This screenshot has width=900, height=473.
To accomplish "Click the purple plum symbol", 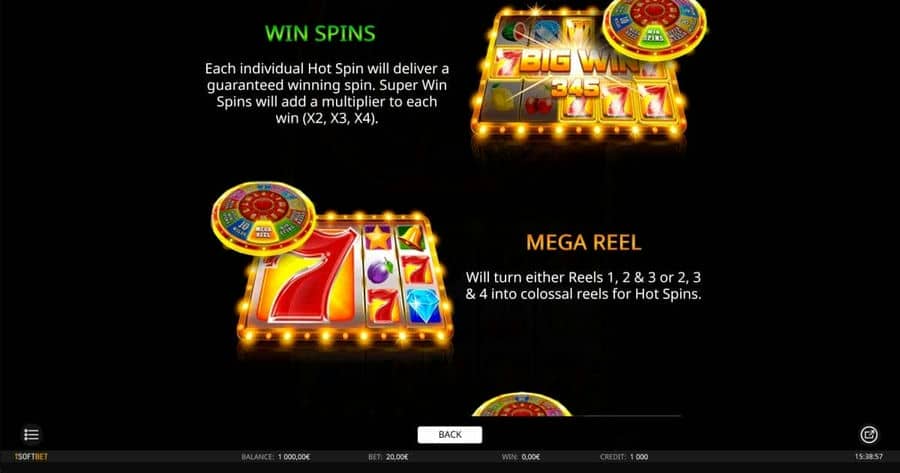I will [379, 270].
